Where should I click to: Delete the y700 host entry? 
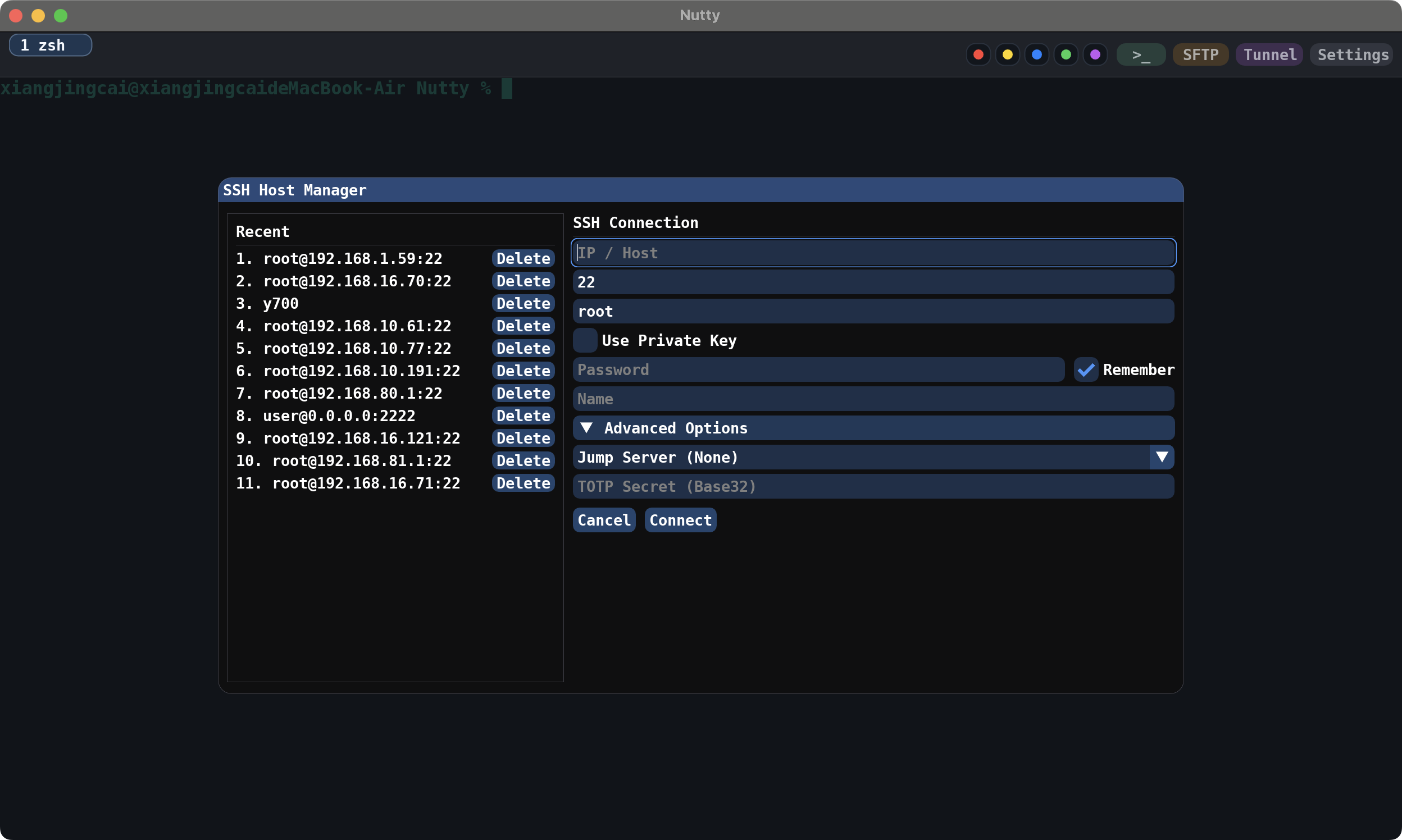coord(523,303)
